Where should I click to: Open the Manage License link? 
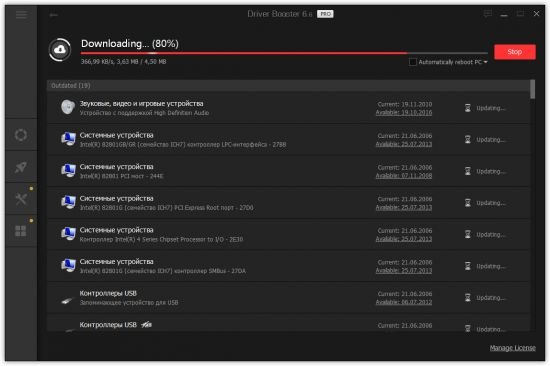(x=512, y=348)
